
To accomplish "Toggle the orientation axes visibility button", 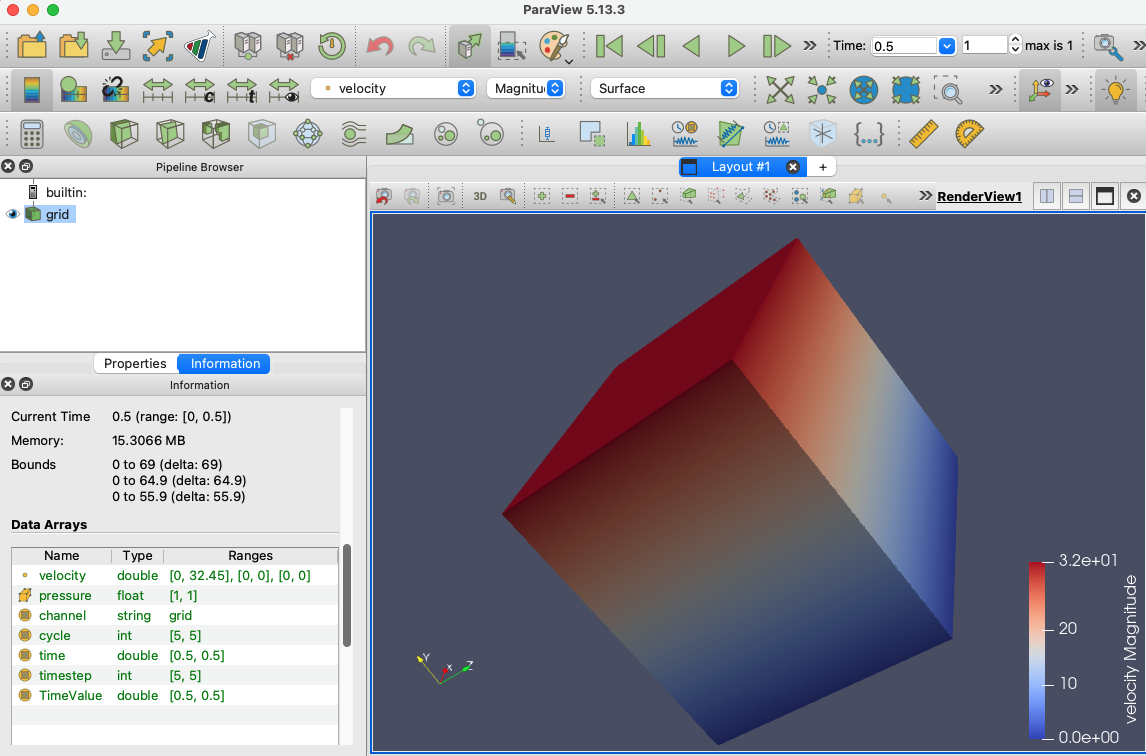I will point(1039,89).
